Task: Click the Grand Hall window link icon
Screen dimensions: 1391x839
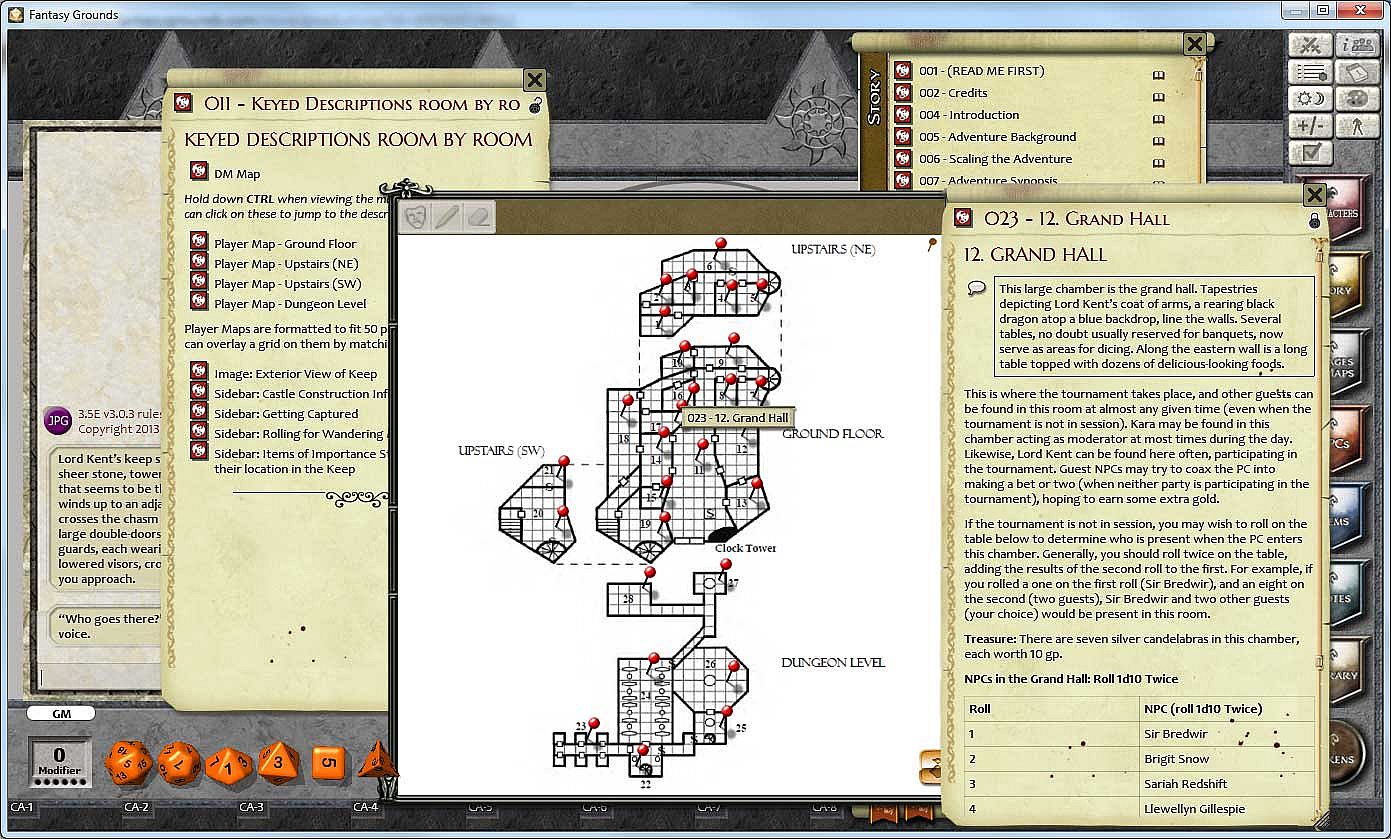Action: click(x=963, y=218)
